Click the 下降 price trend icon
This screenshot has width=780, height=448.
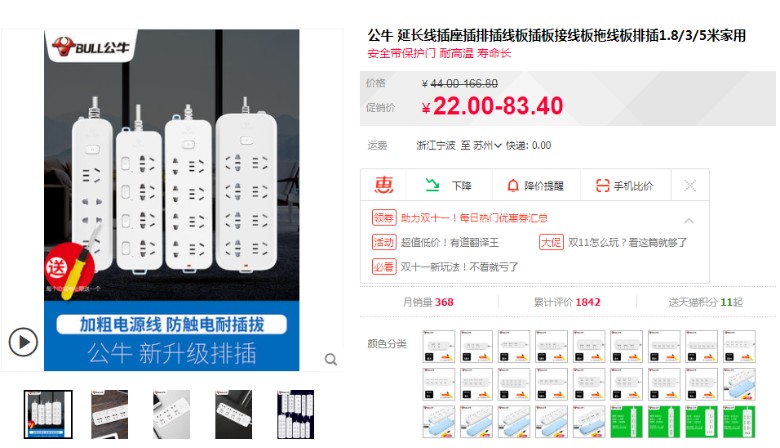coord(448,185)
